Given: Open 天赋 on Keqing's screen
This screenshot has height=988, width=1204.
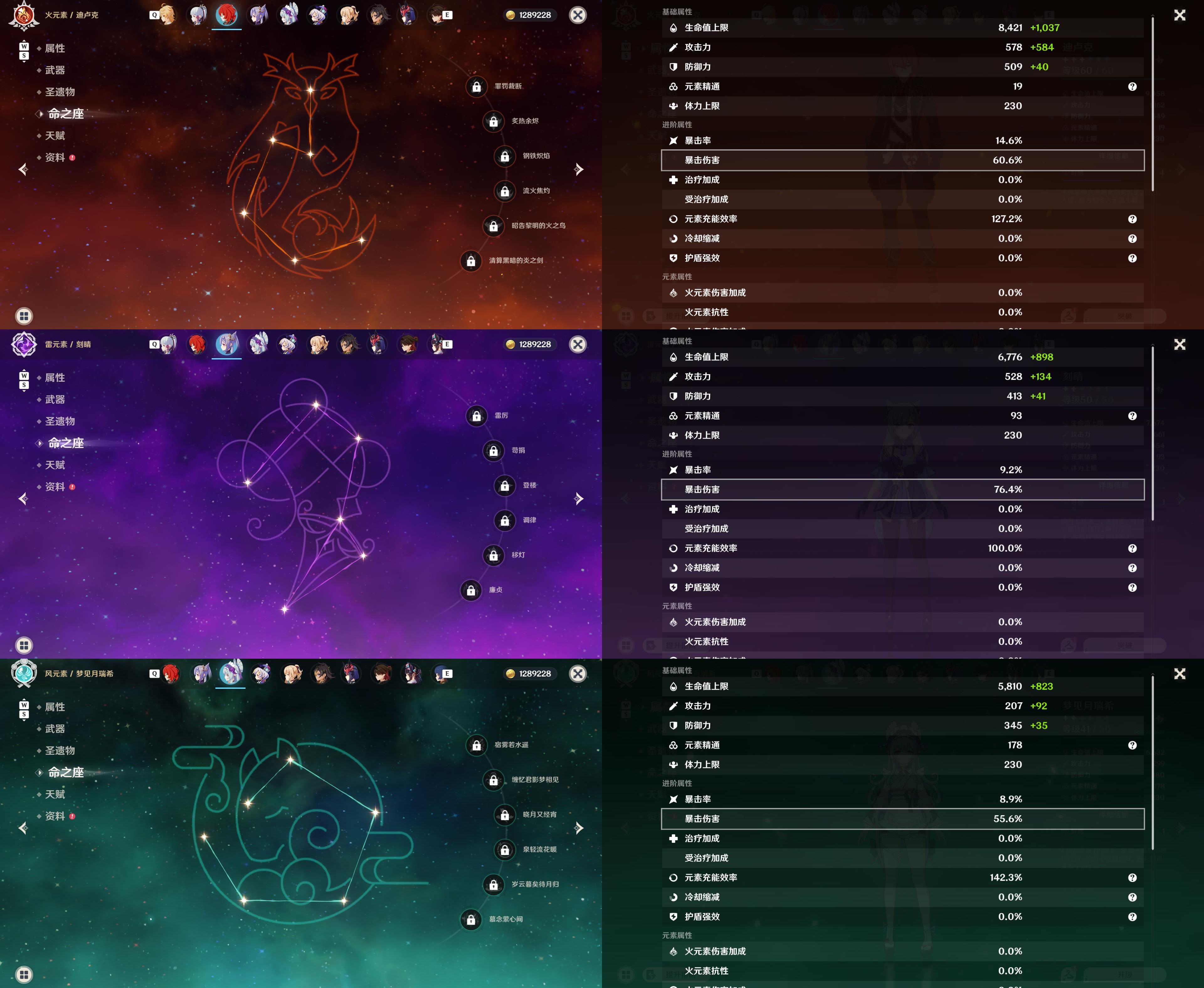Looking at the screenshot, I should 55,465.
